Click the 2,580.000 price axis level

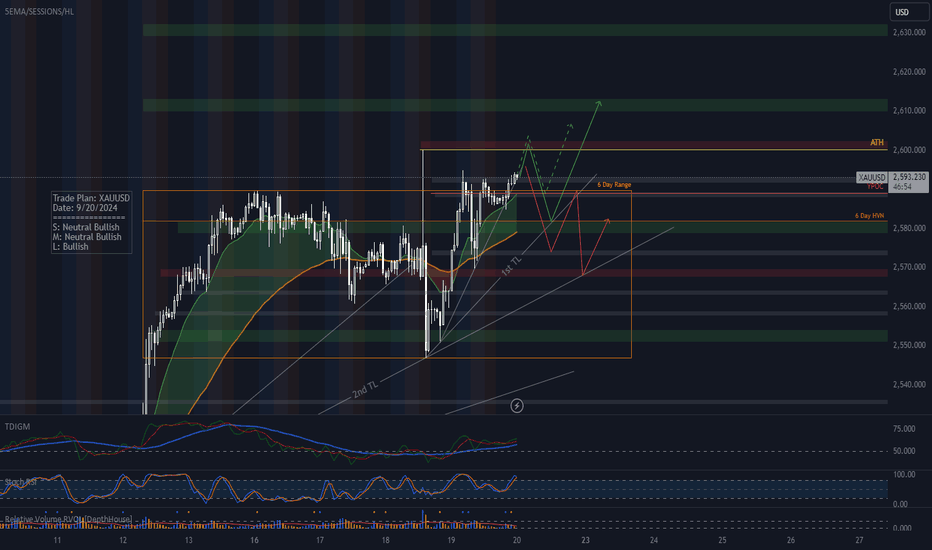point(909,228)
